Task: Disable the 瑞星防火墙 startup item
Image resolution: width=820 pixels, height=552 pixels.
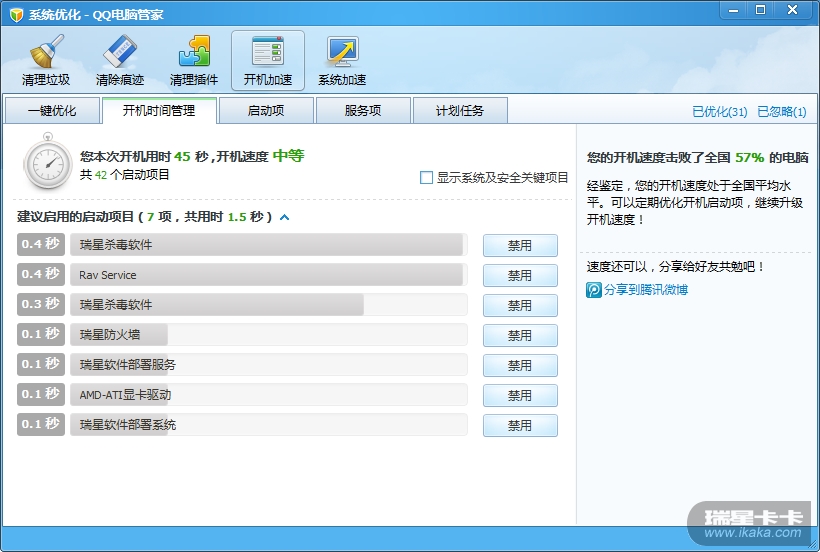Action: [520, 336]
